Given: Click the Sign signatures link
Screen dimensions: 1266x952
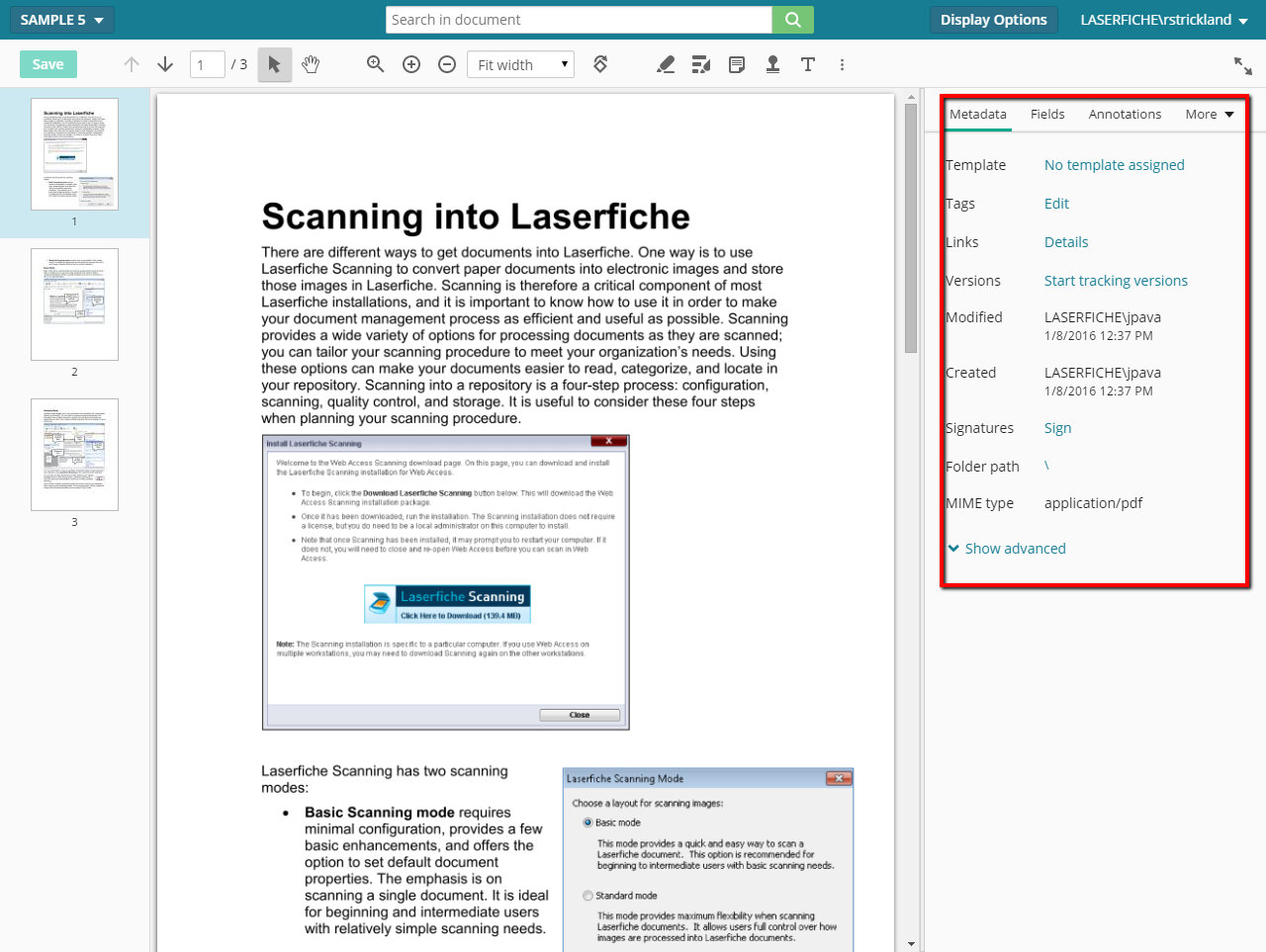Looking at the screenshot, I should [1057, 428].
